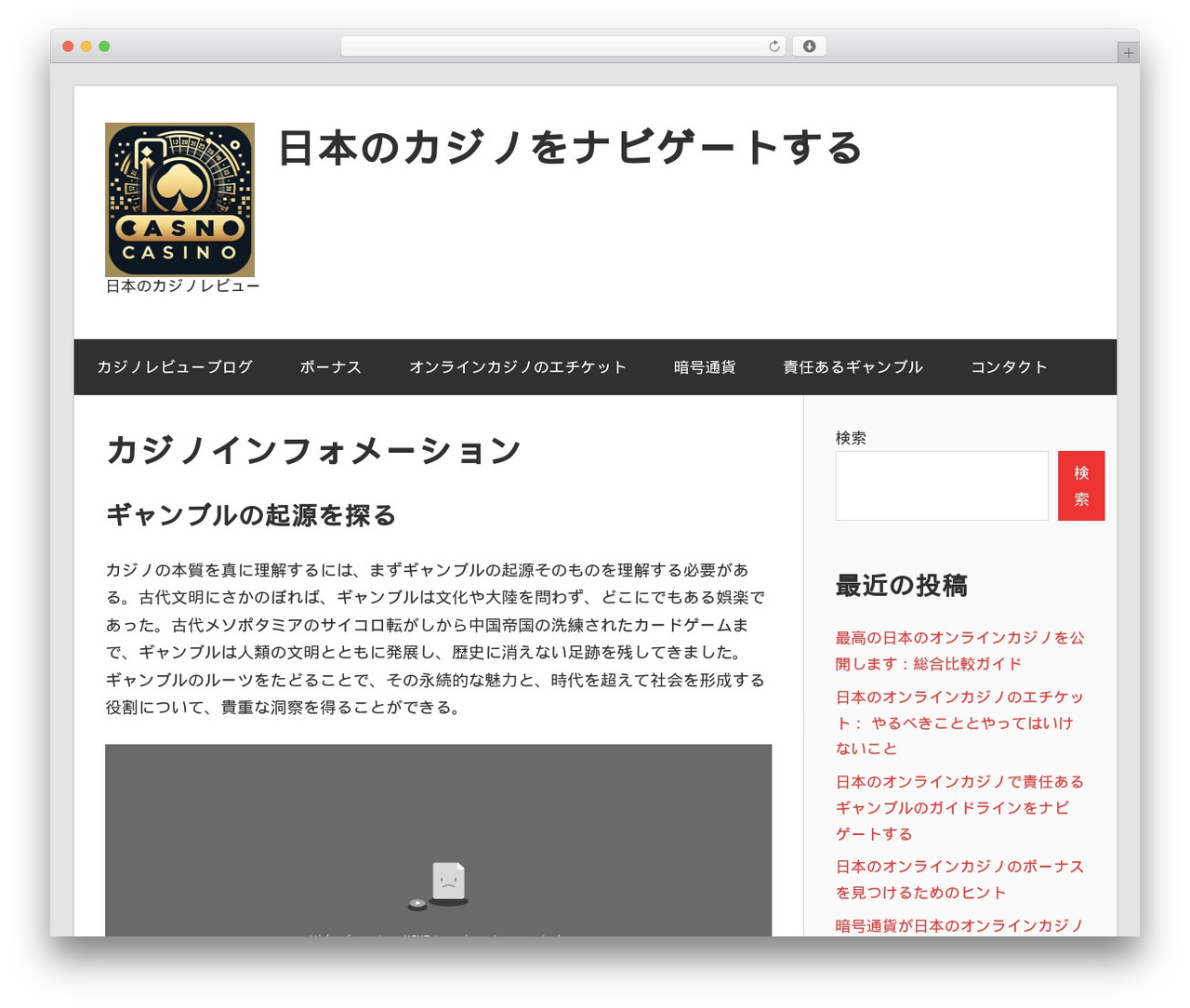Click the download arrow icon in toolbar
Screen dimensions: 1190x1008
point(809,46)
